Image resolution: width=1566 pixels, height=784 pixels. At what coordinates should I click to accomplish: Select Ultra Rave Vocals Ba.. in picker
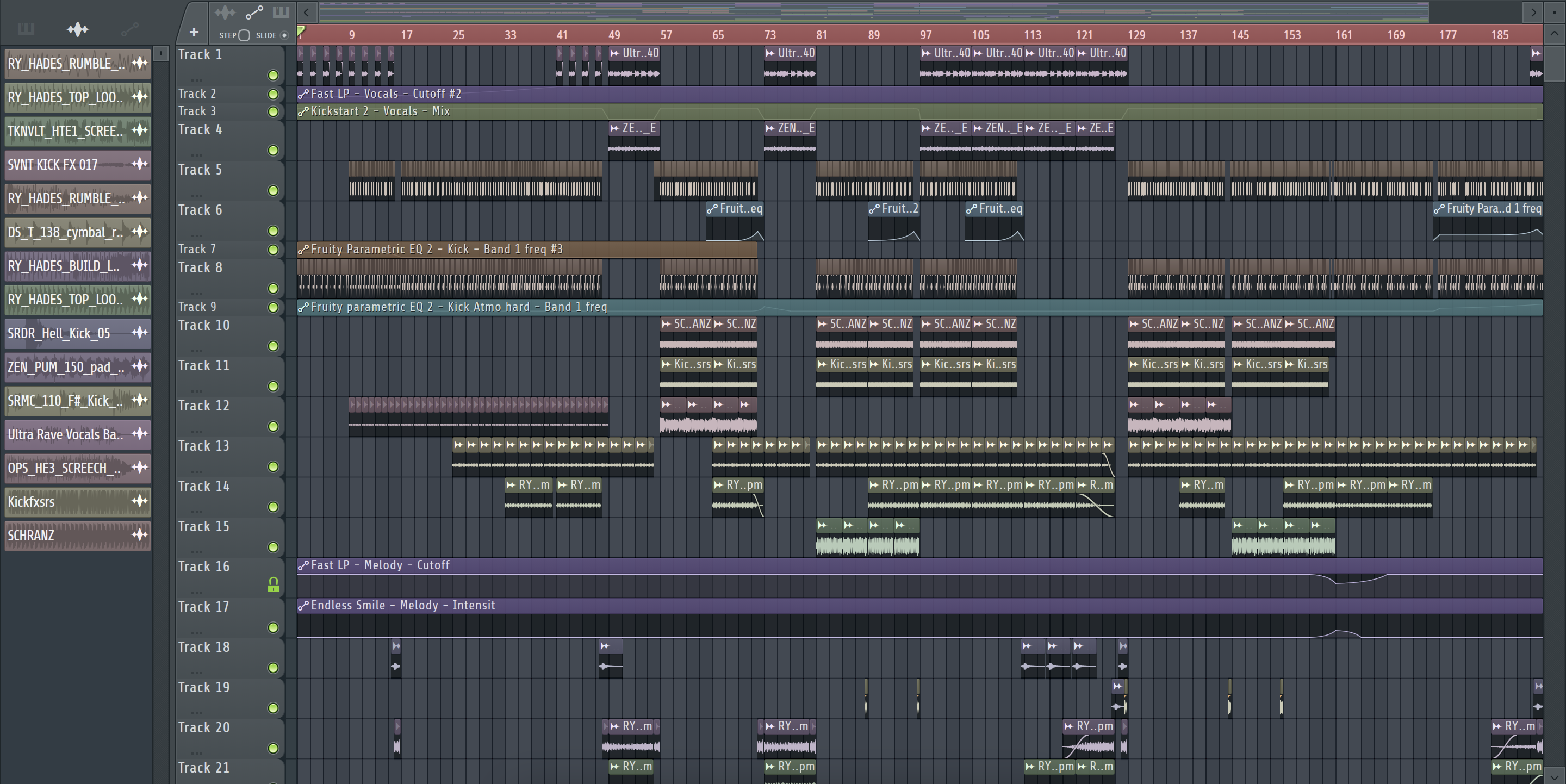pos(77,434)
